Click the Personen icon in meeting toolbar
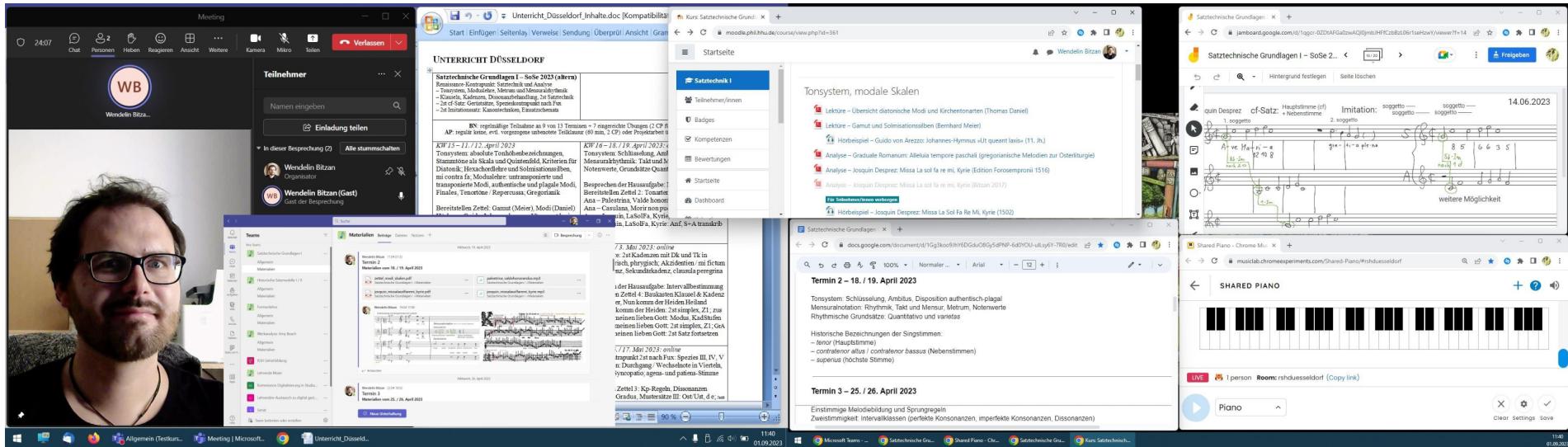This screenshot has width=1568, height=447. pyautogui.click(x=103, y=42)
